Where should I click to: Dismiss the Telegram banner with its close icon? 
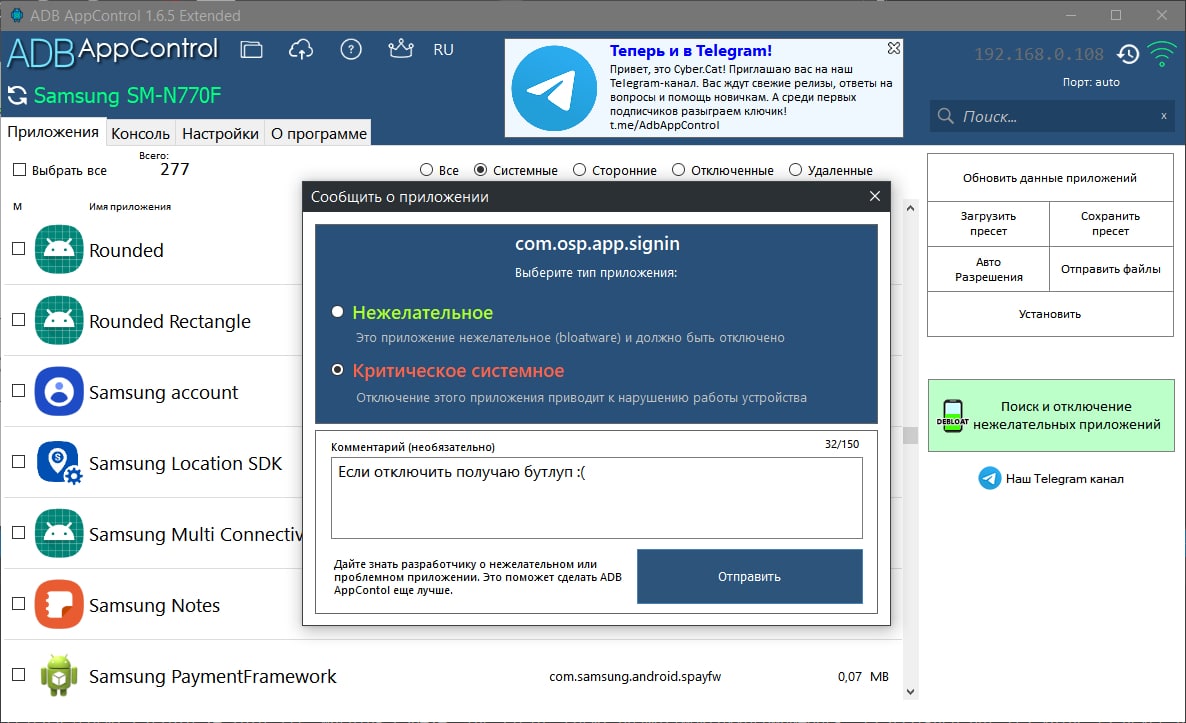[x=893, y=48]
